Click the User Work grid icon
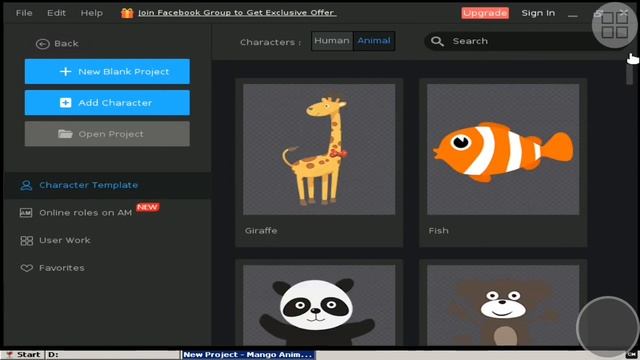 (26, 240)
